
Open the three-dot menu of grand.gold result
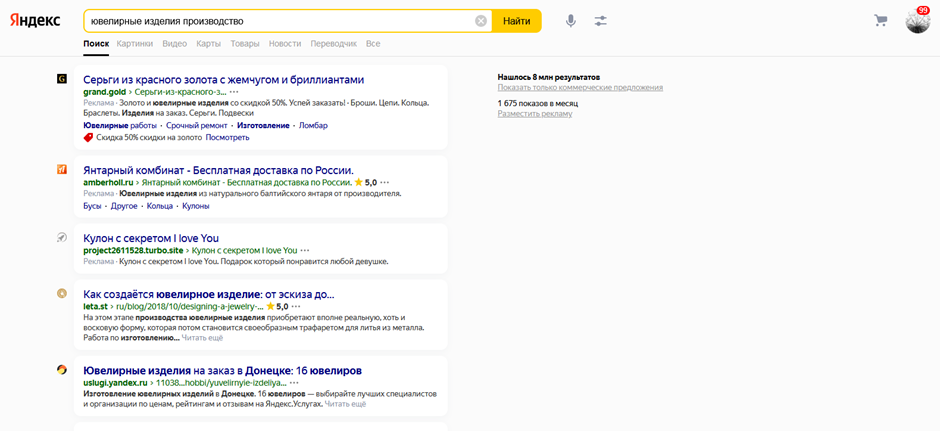(234, 92)
